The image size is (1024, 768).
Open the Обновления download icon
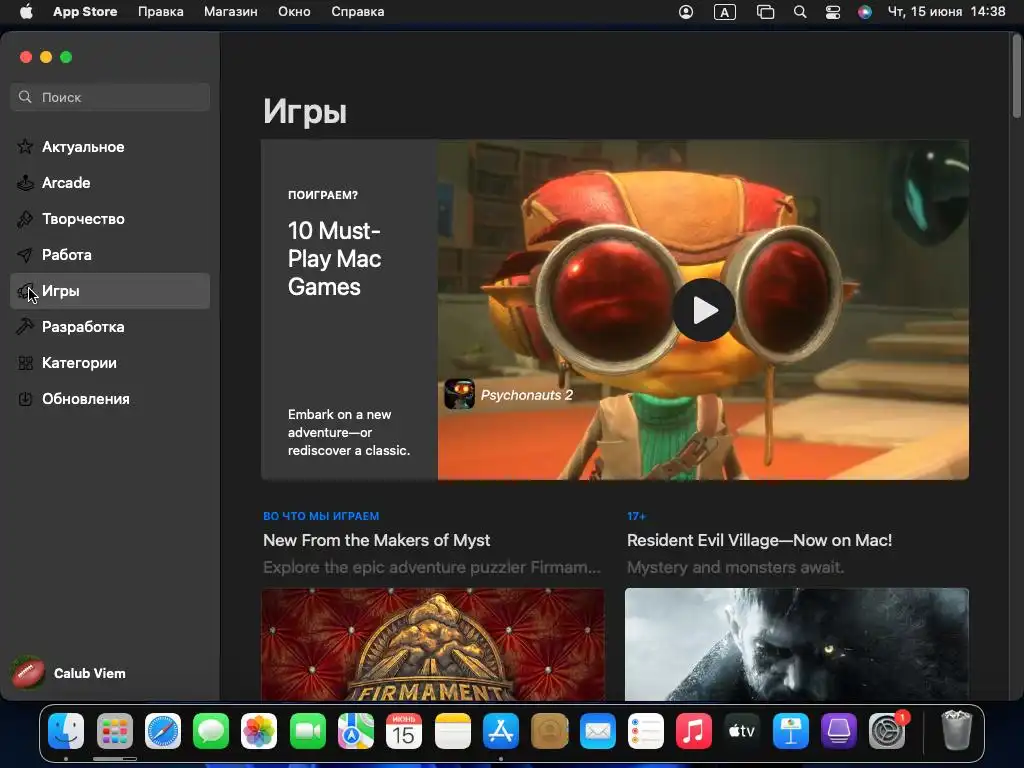[x=25, y=399]
